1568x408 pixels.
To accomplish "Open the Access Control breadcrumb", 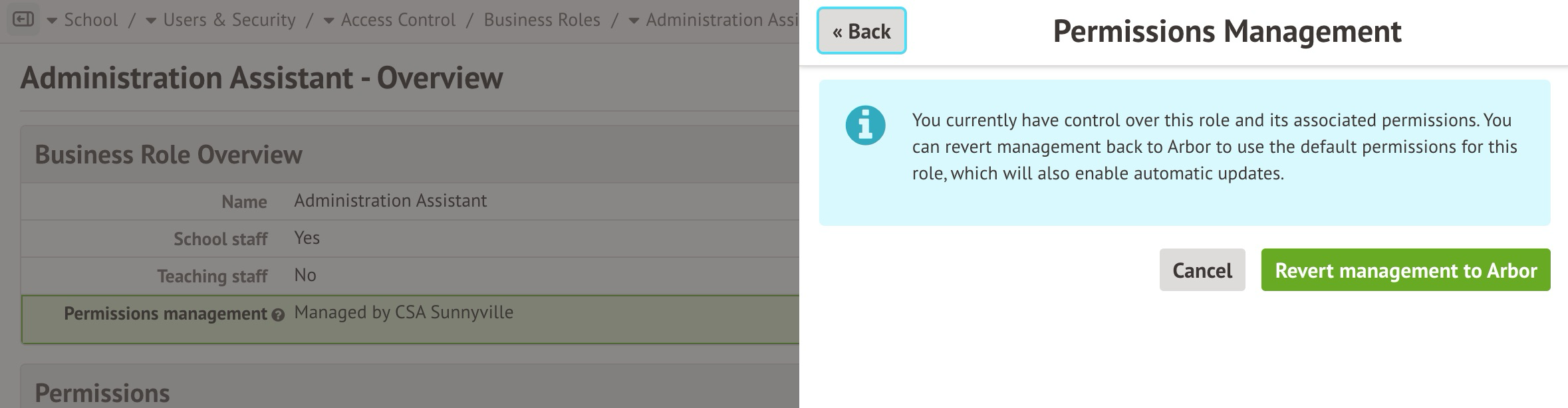I will tap(398, 20).
